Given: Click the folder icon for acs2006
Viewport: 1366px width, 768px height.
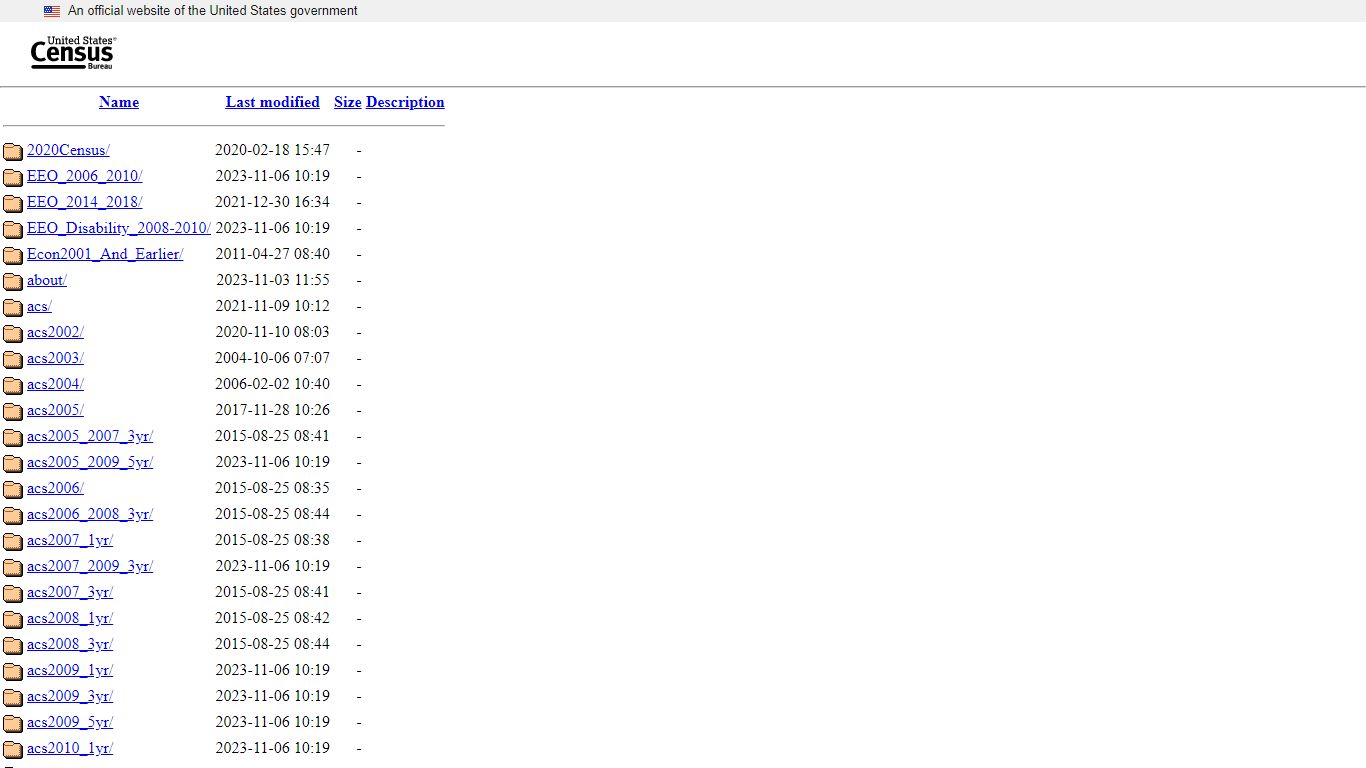Looking at the screenshot, I should click(13, 489).
